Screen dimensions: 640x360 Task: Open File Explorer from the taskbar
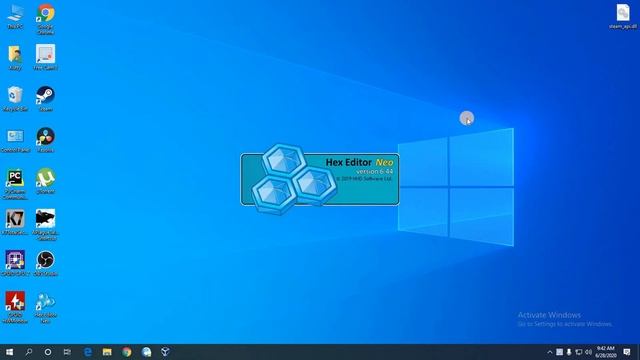coord(107,352)
